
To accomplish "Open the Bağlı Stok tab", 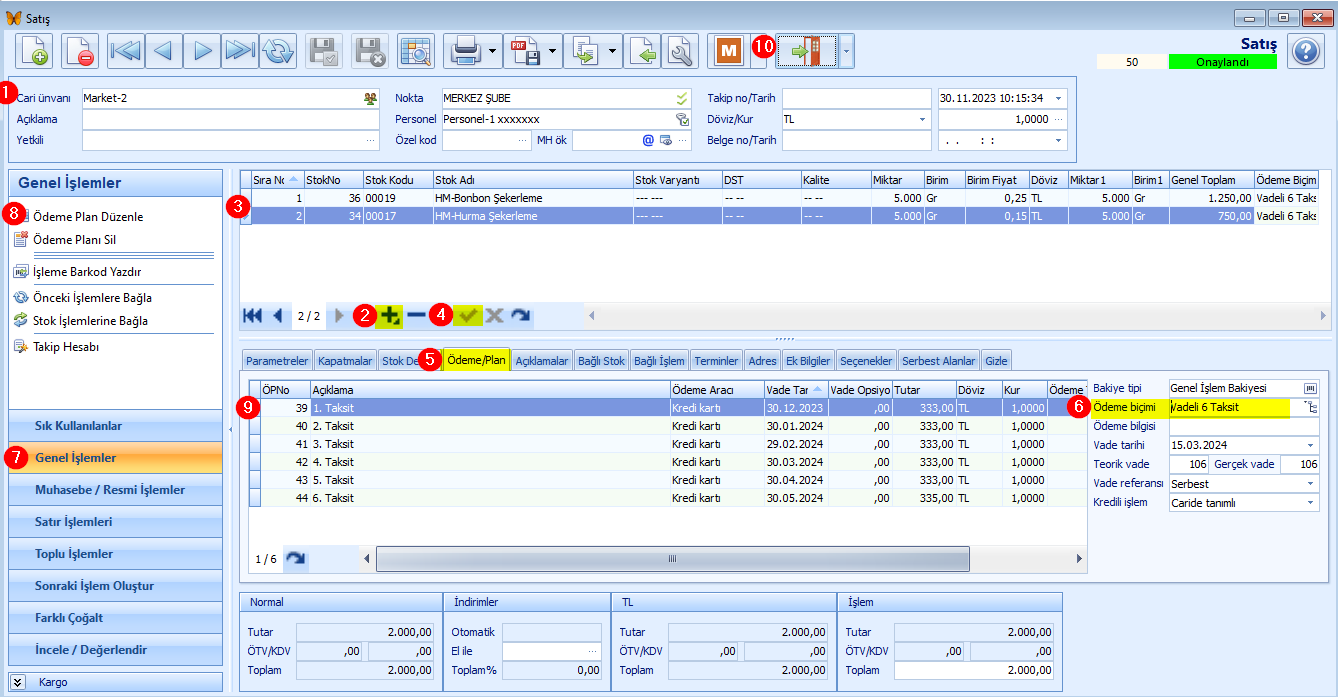I will pos(602,361).
